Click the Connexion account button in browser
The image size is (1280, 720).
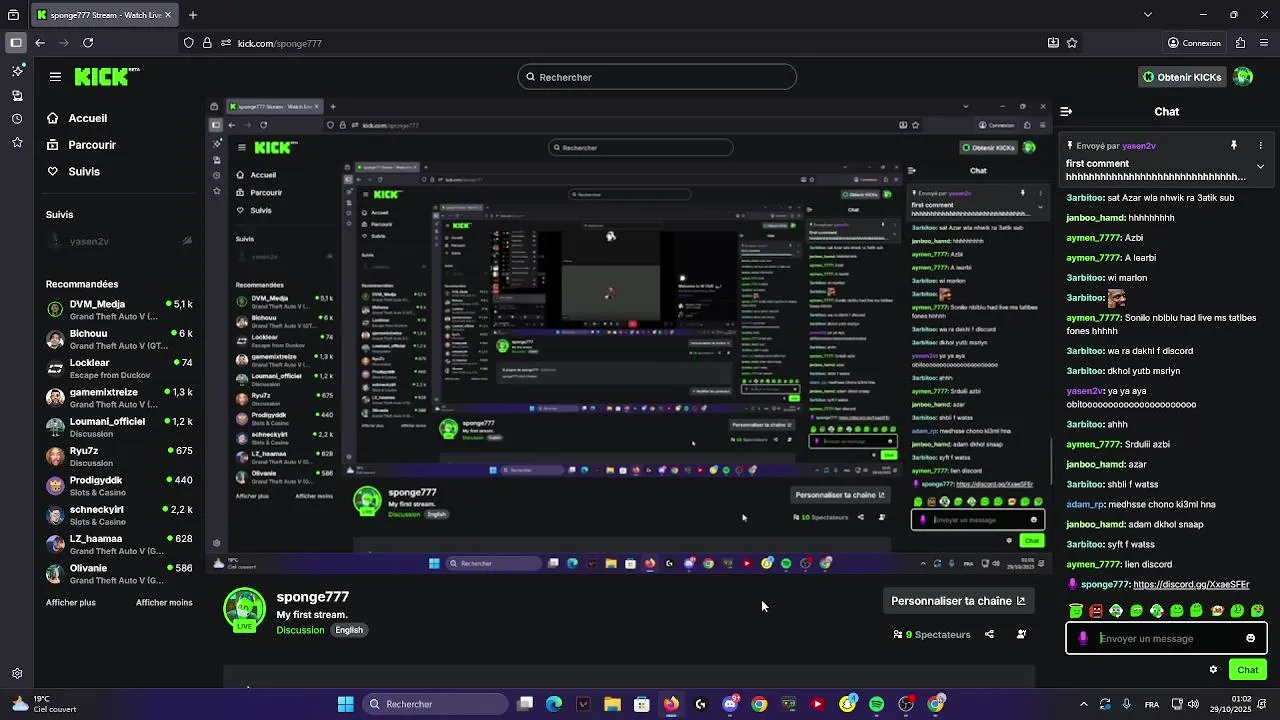pos(1194,43)
